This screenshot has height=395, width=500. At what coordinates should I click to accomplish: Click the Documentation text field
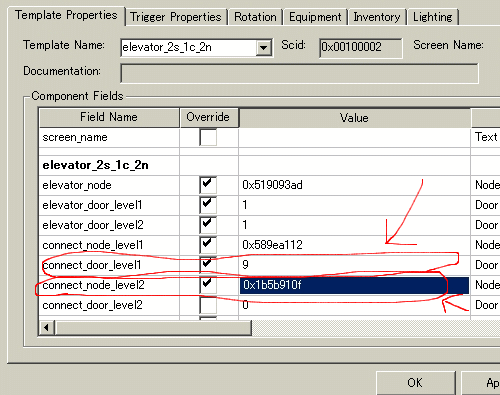299,73
